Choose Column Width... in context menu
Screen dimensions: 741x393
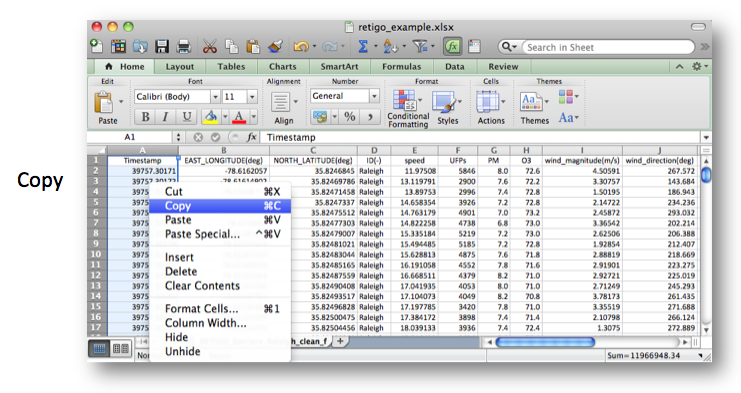[220, 323]
